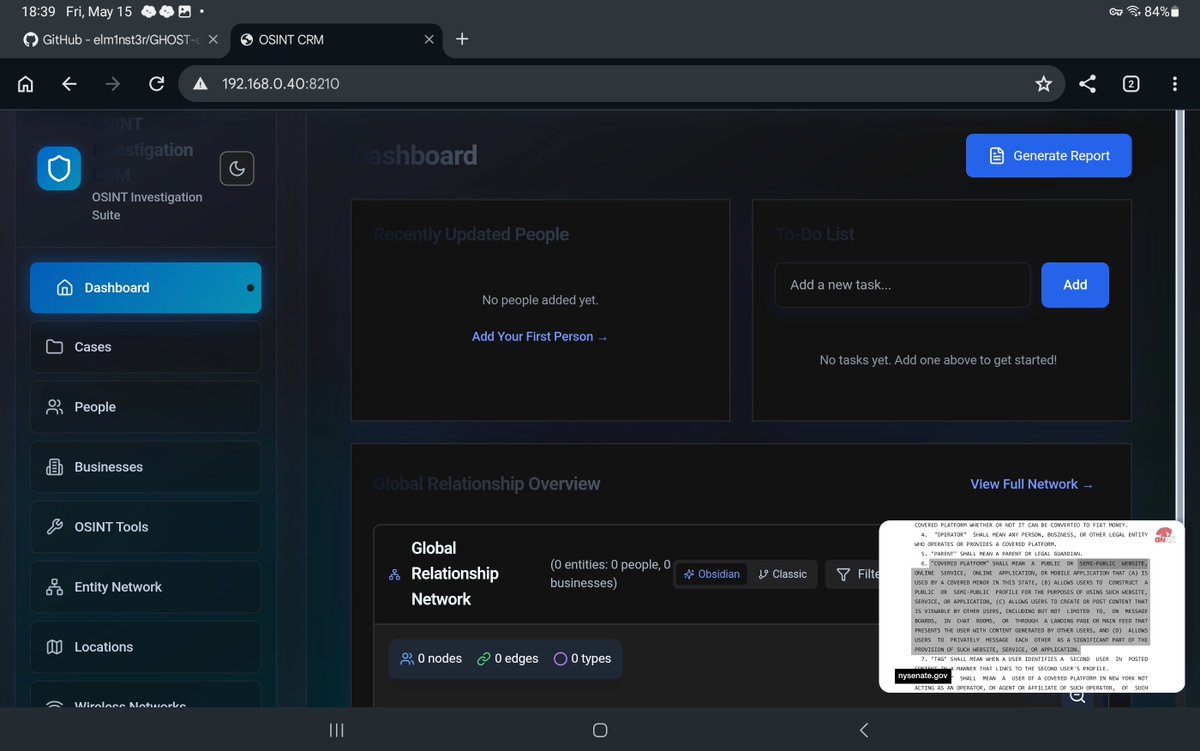The height and width of the screenshot is (751, 1200).
Task: Open Cases in the sidebar
Action: tap(146, 347)
